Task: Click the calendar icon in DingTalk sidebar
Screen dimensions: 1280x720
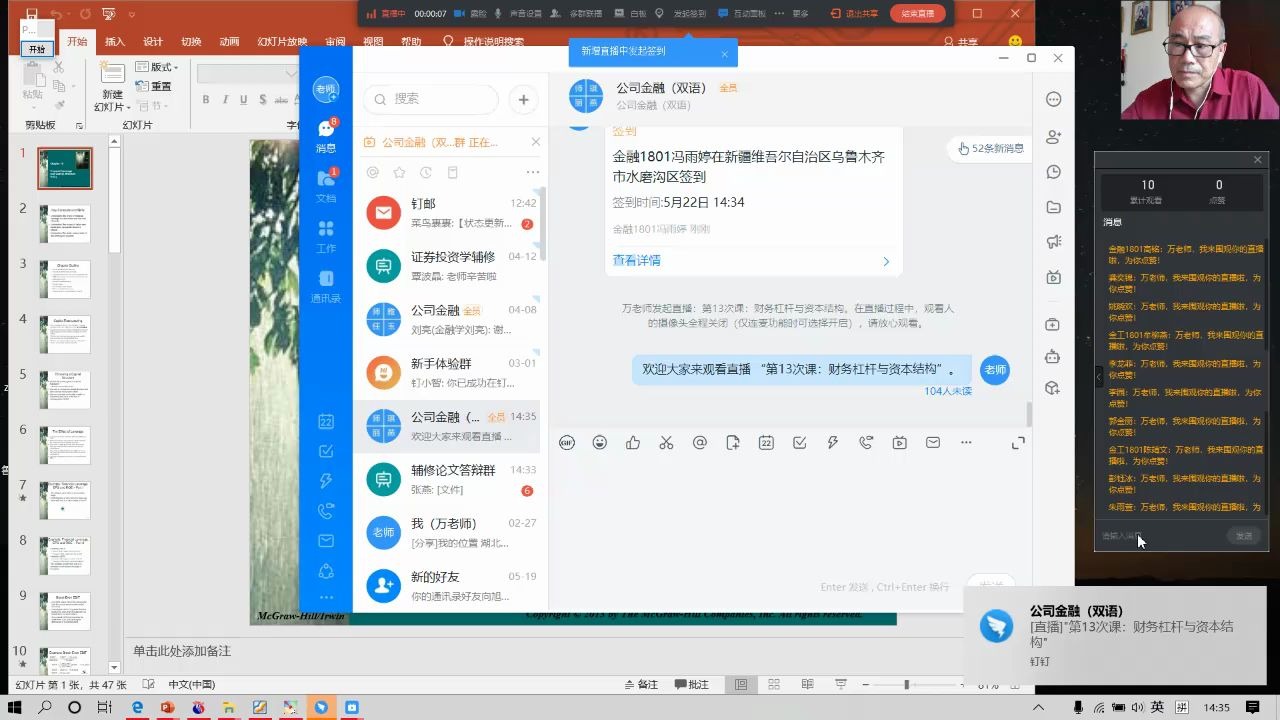Action: [326, 422]
